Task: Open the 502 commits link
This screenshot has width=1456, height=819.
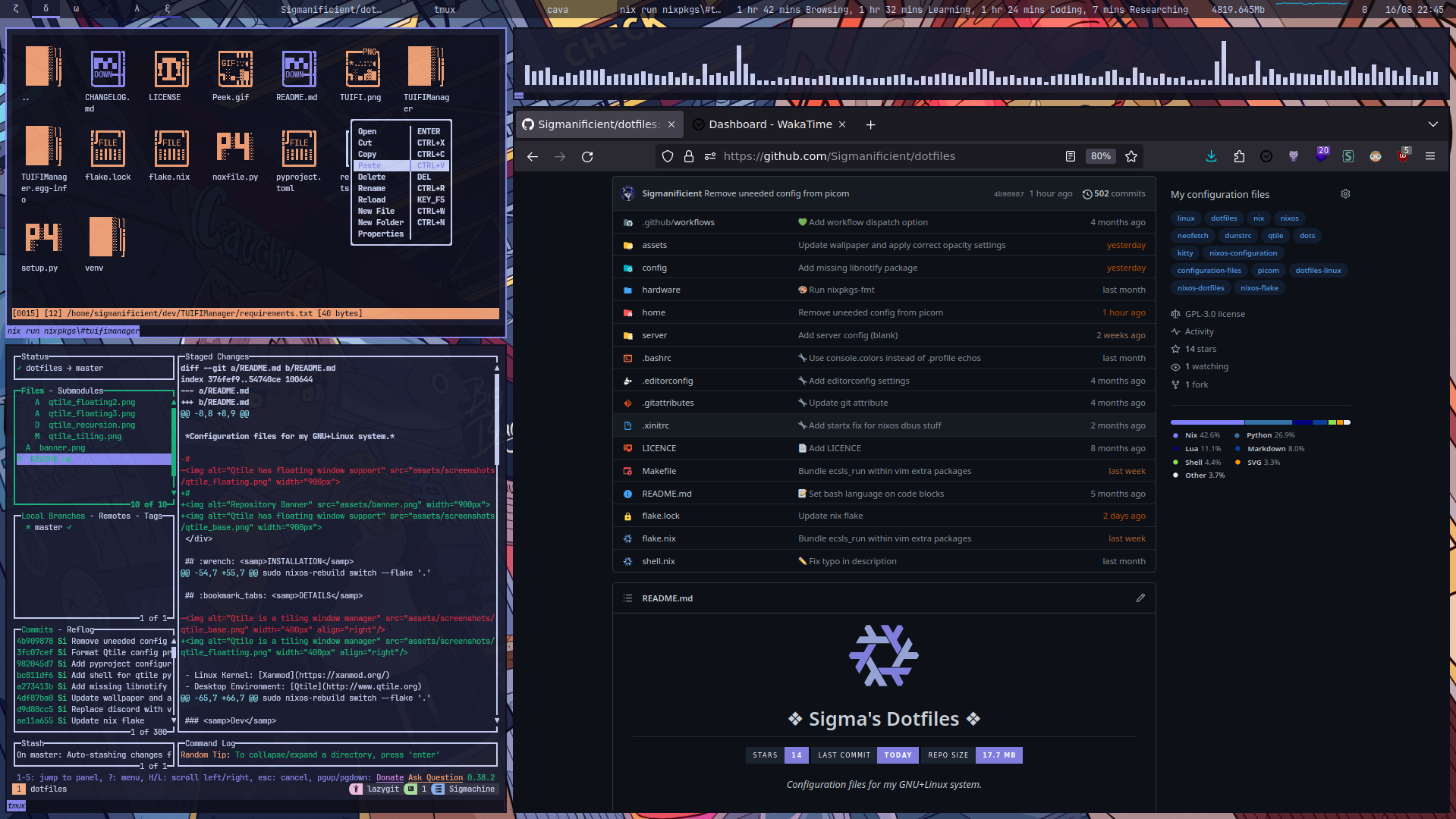Action: (x=1113, y=194)
